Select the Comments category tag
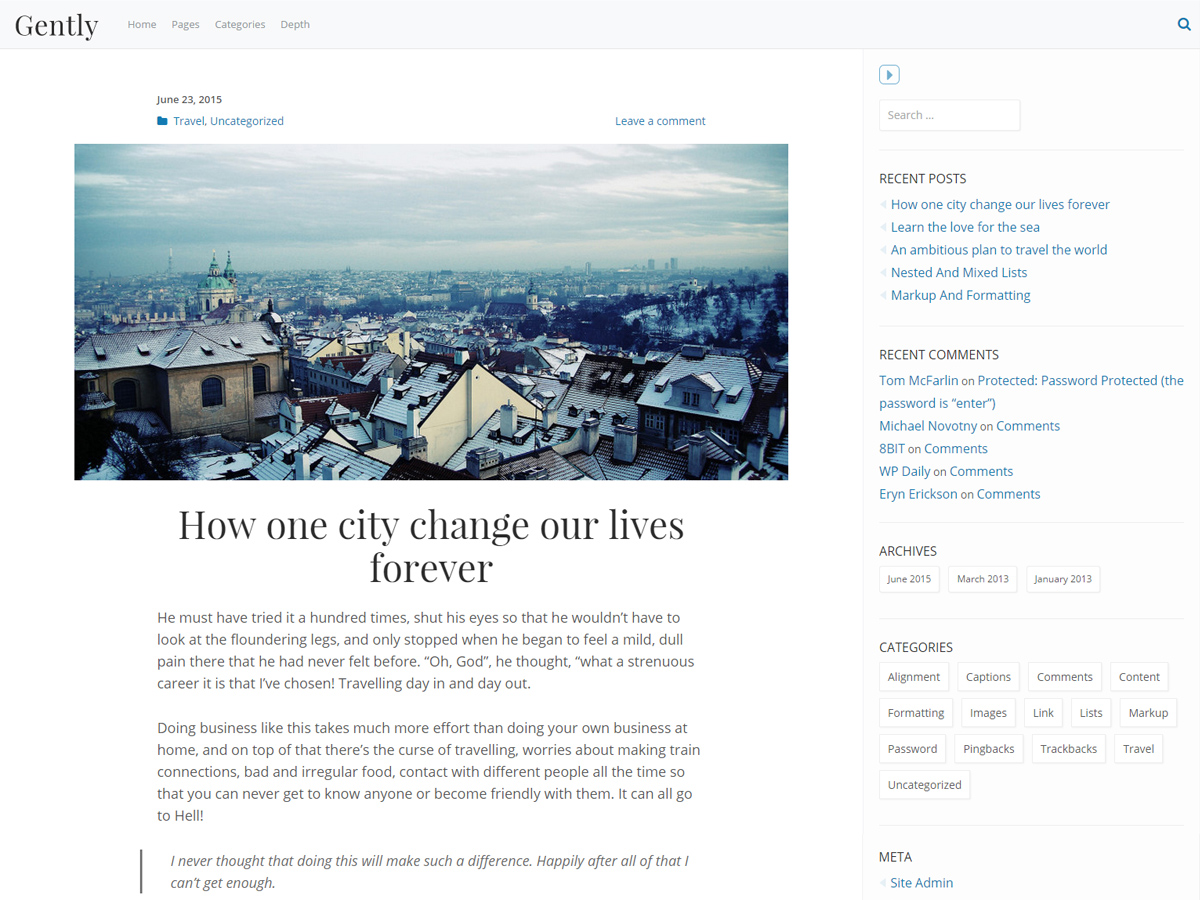Screen dimensions: 1200x900 1065,677
